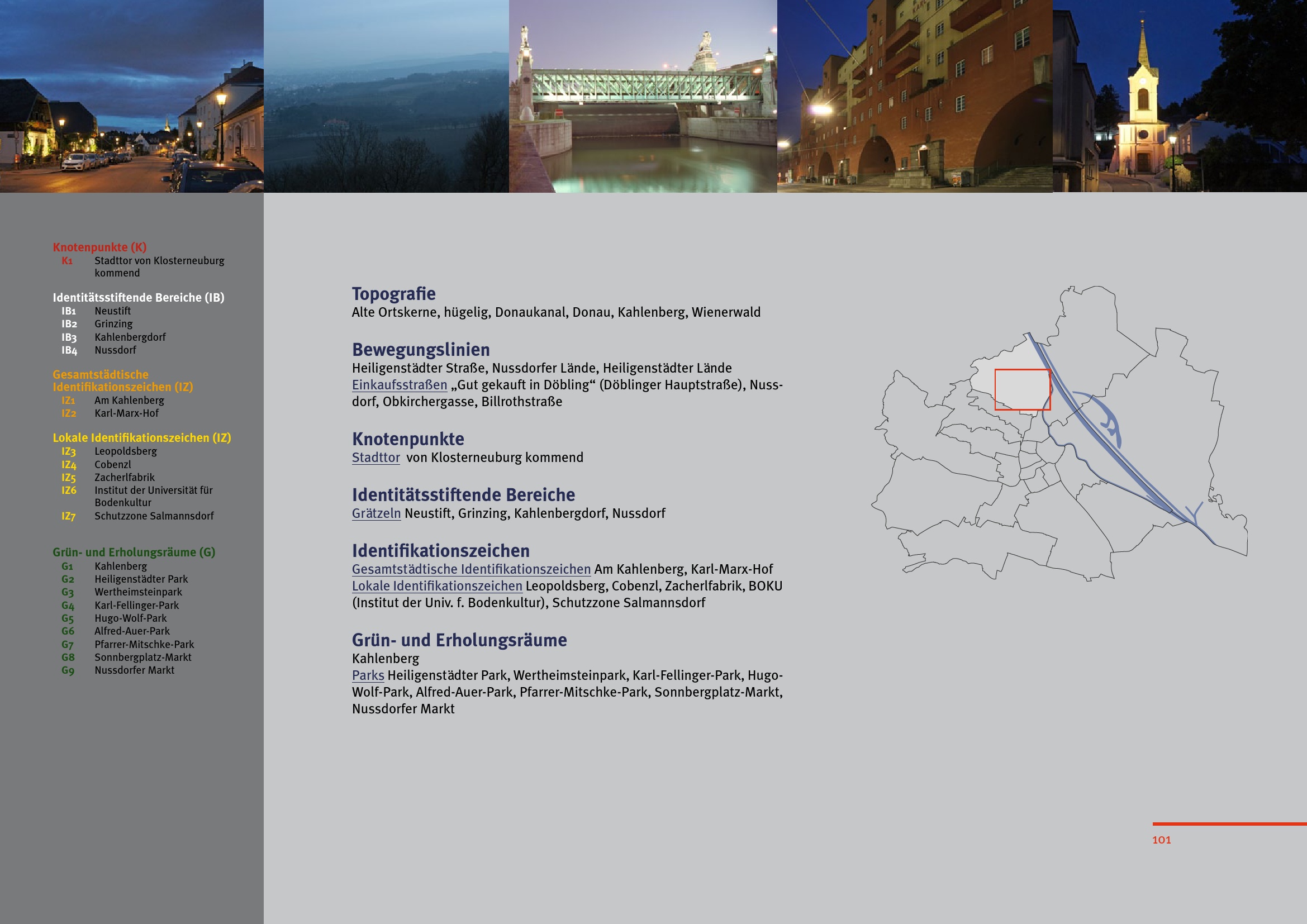Click the night street photo thumbnail
1307x924 pixels.
[x=131, y=96]
